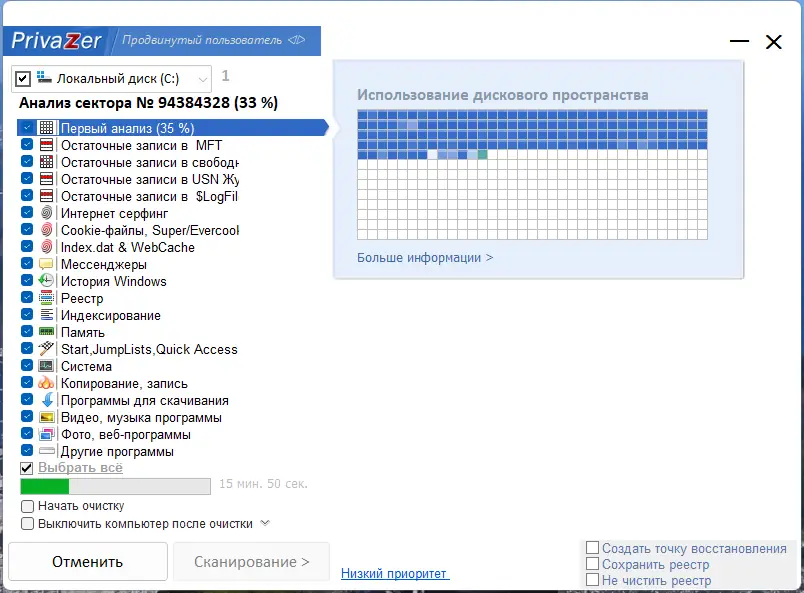Click the Сканирование > button

(x=251, y=562)
